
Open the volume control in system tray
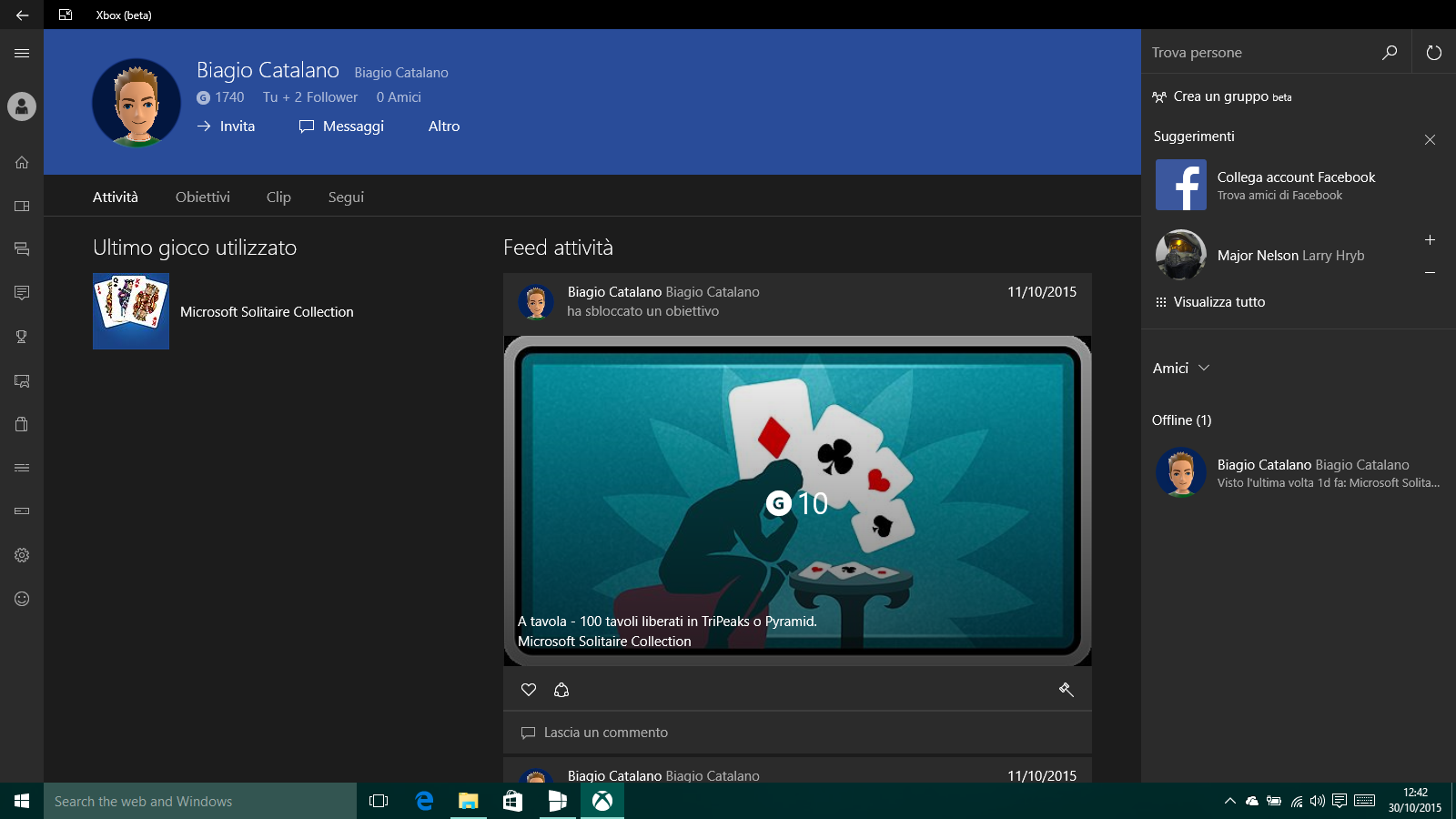[1317, 801]
